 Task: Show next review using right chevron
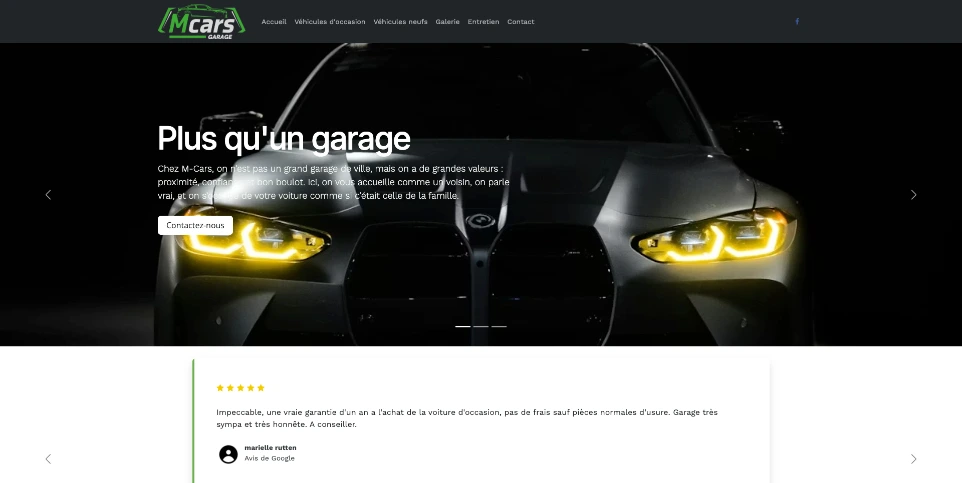pyautogui.click(x=914, y=459)
